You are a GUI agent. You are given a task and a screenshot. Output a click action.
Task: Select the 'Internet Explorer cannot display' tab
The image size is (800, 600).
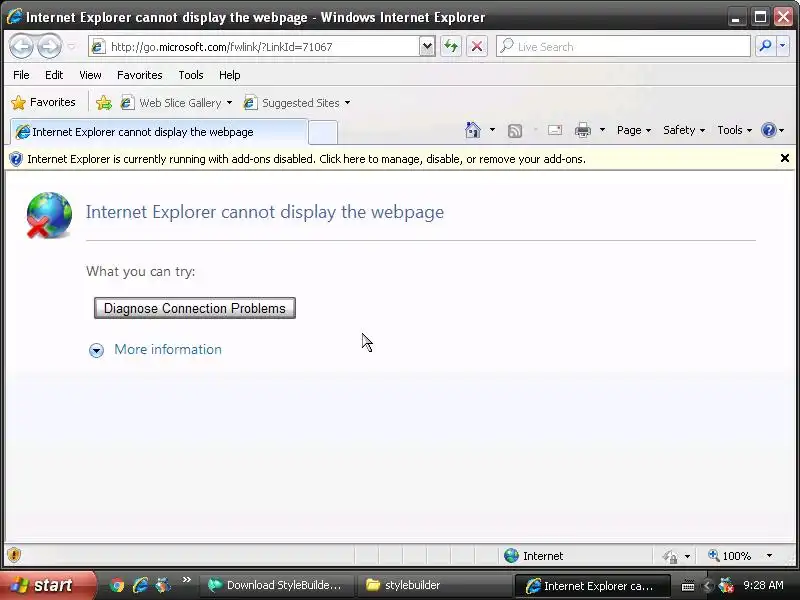click(x=159, y=132)
